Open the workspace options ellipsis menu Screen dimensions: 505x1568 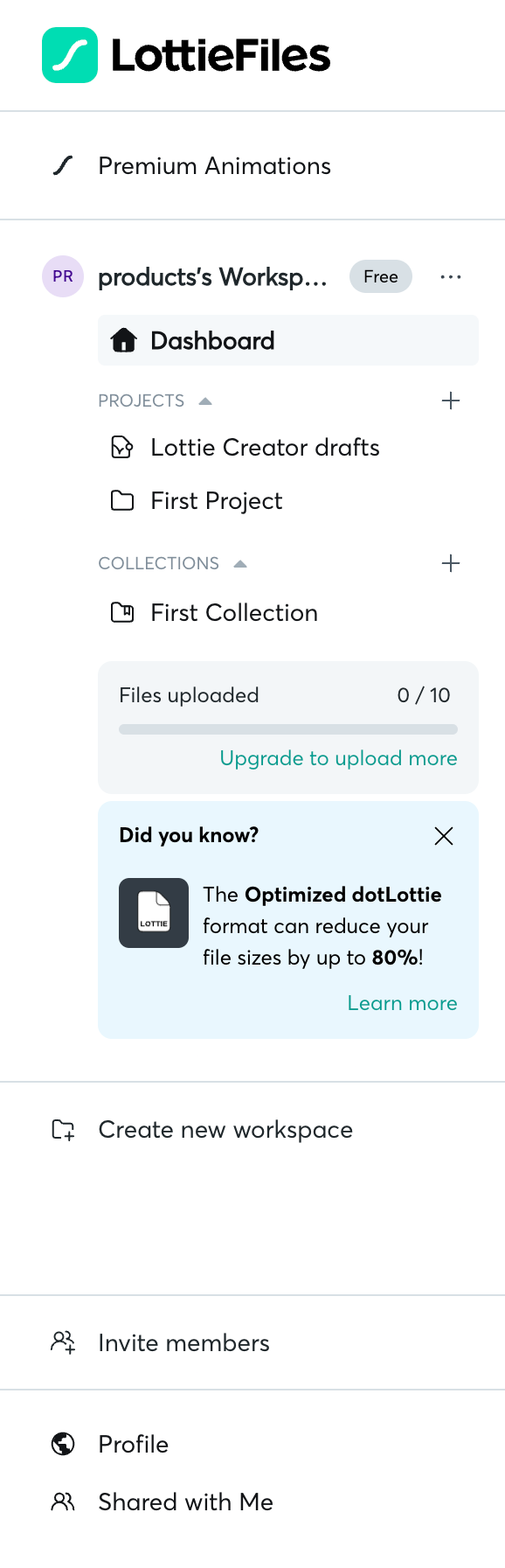click(451, 276)
